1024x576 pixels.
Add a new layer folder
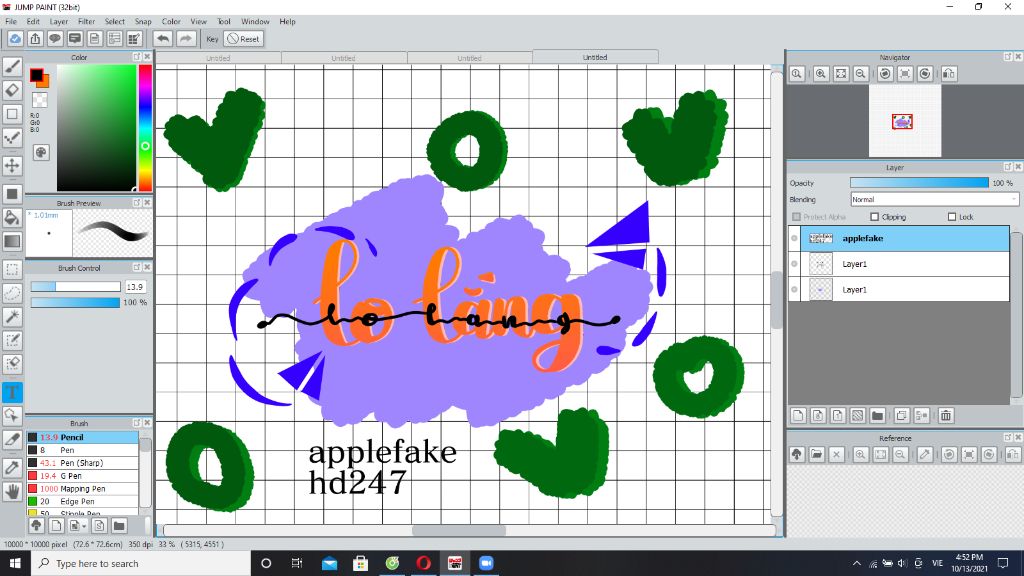878,415
